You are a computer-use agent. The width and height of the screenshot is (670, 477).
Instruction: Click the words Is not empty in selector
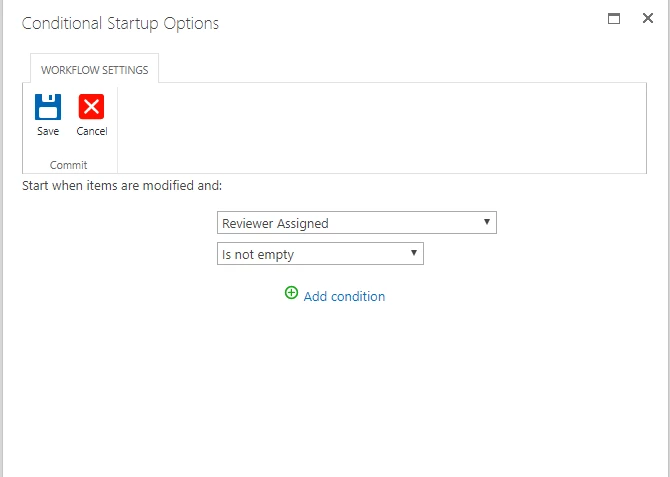click(x=258, y=255)
